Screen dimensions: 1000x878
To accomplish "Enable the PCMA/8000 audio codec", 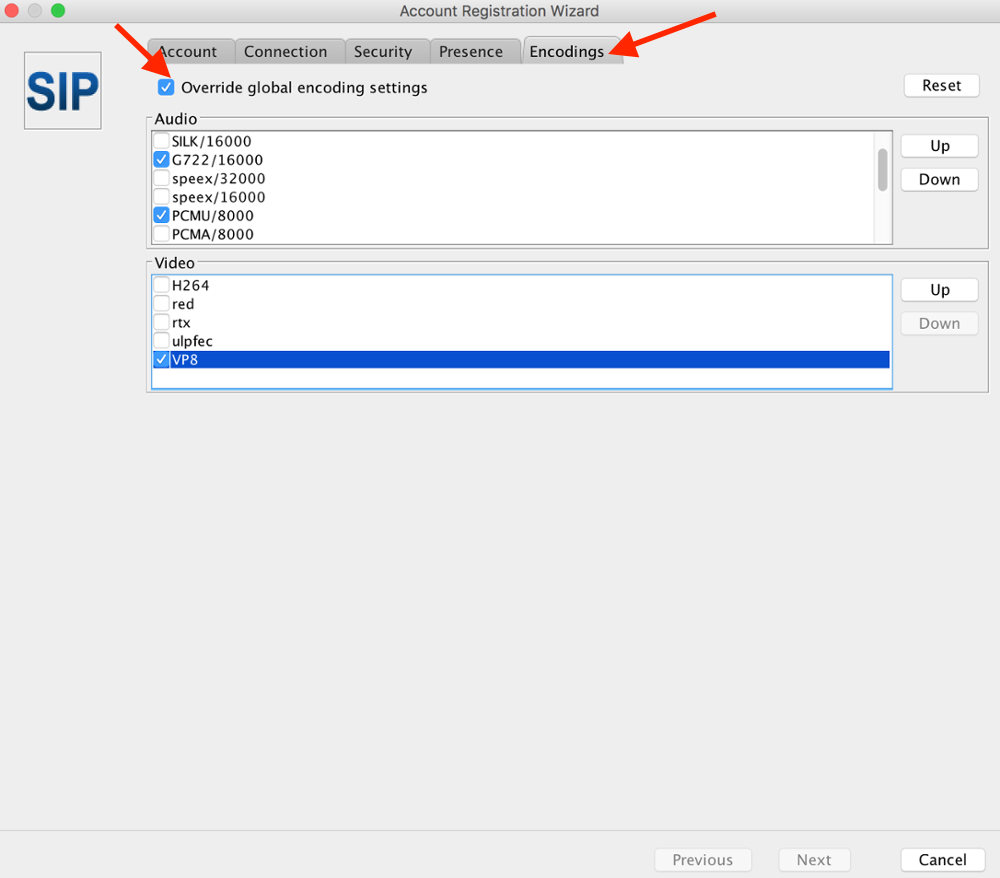I will [161, 234].
